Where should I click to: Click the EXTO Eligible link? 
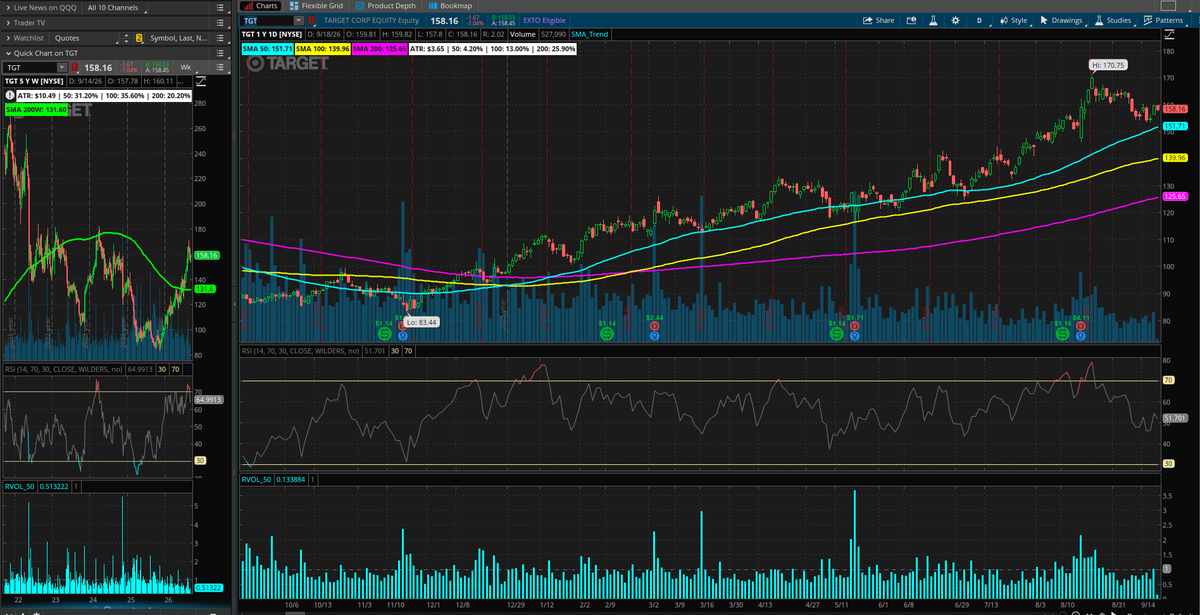click(x=545, y=21)
